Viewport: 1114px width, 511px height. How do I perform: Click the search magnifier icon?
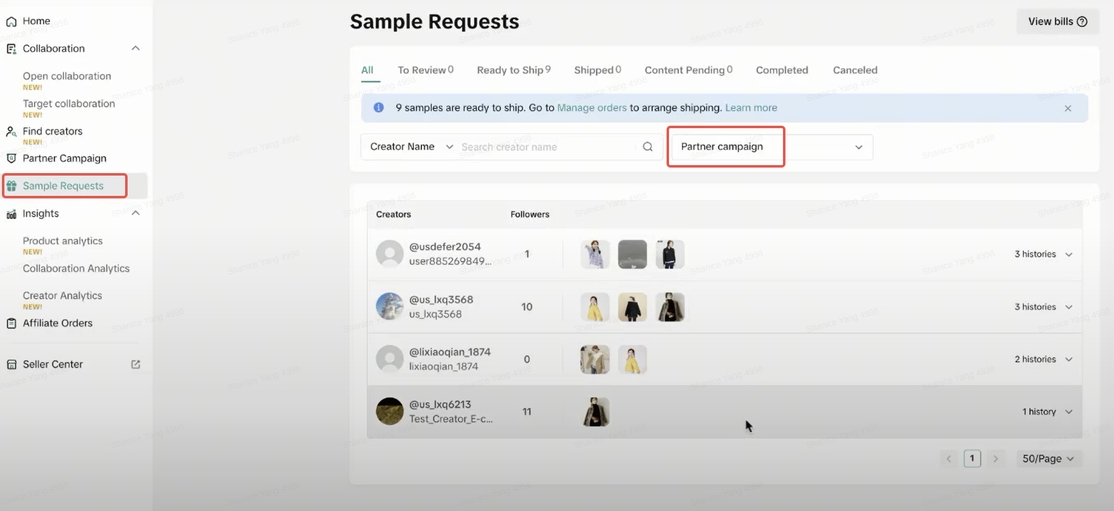click(648, 147)
